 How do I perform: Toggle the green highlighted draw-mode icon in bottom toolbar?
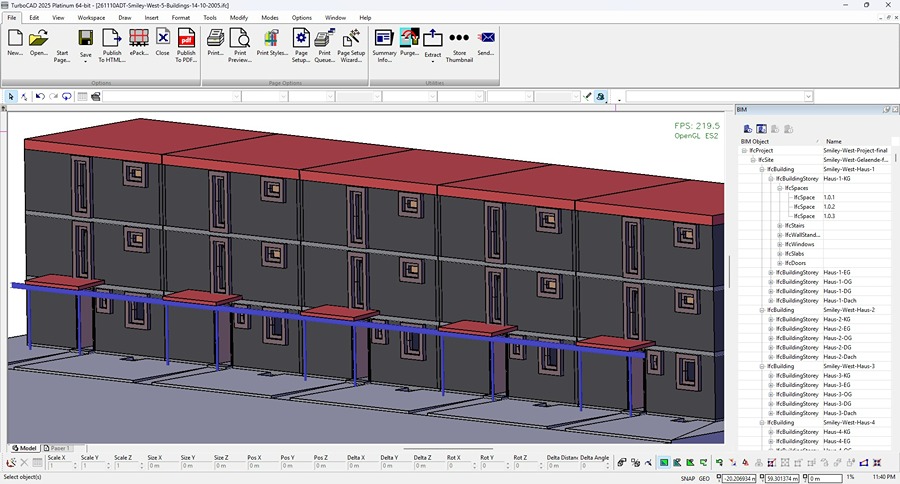coord(664,462)
